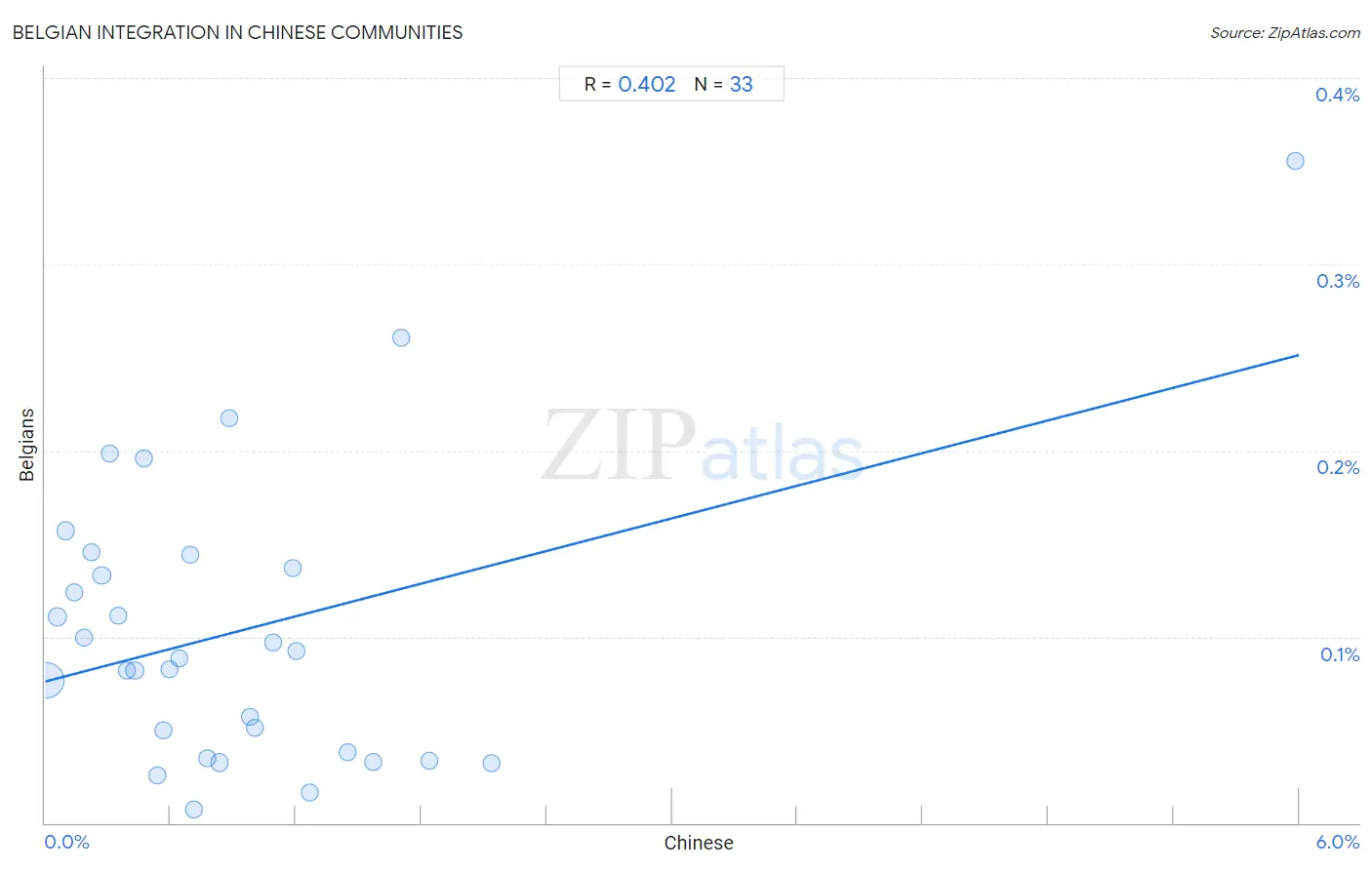Click the 0.0% x-axis start label

[x=67, y=842]
